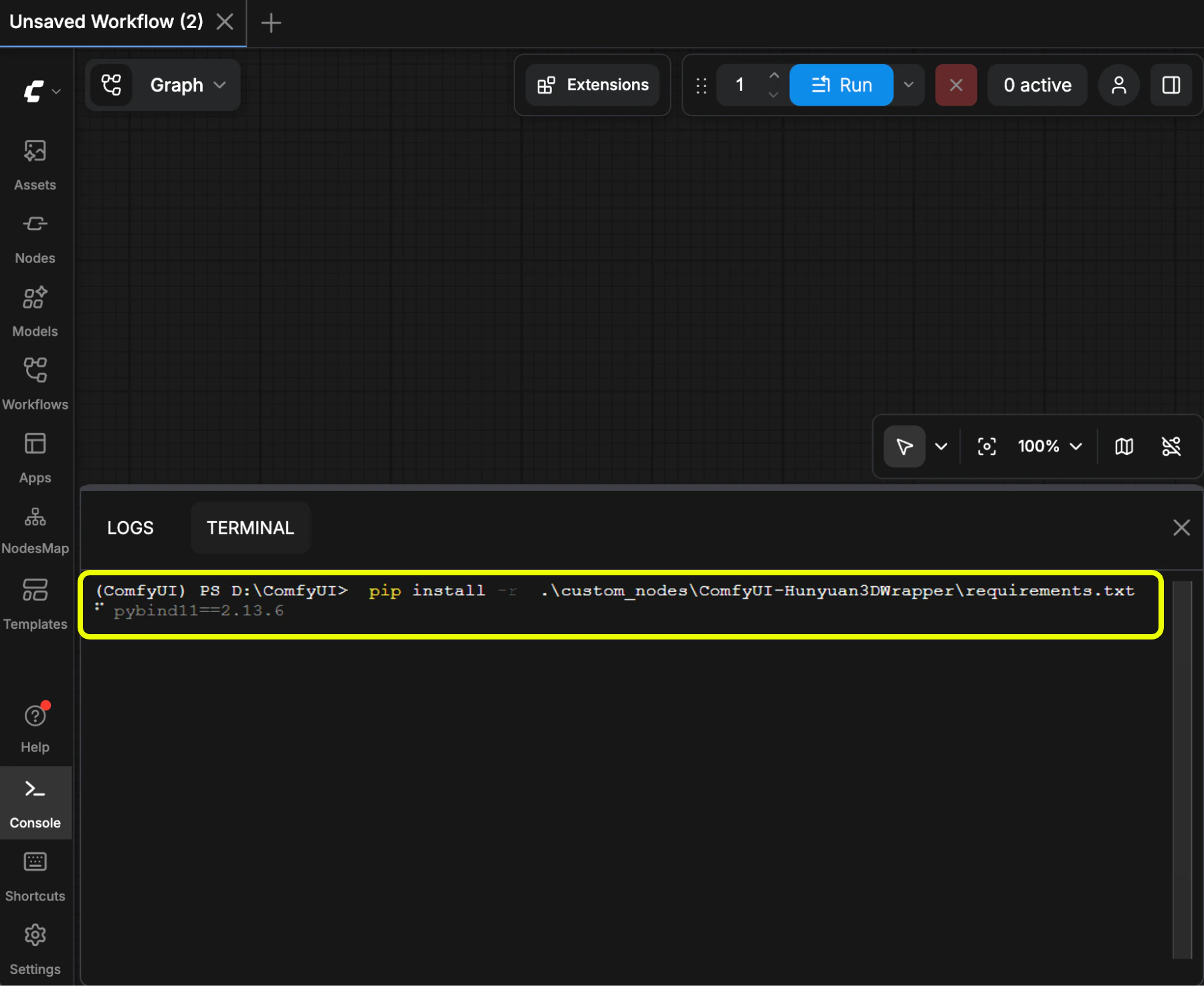Open the NodesMap panel
1204x986 pixels.
[35, 528]
